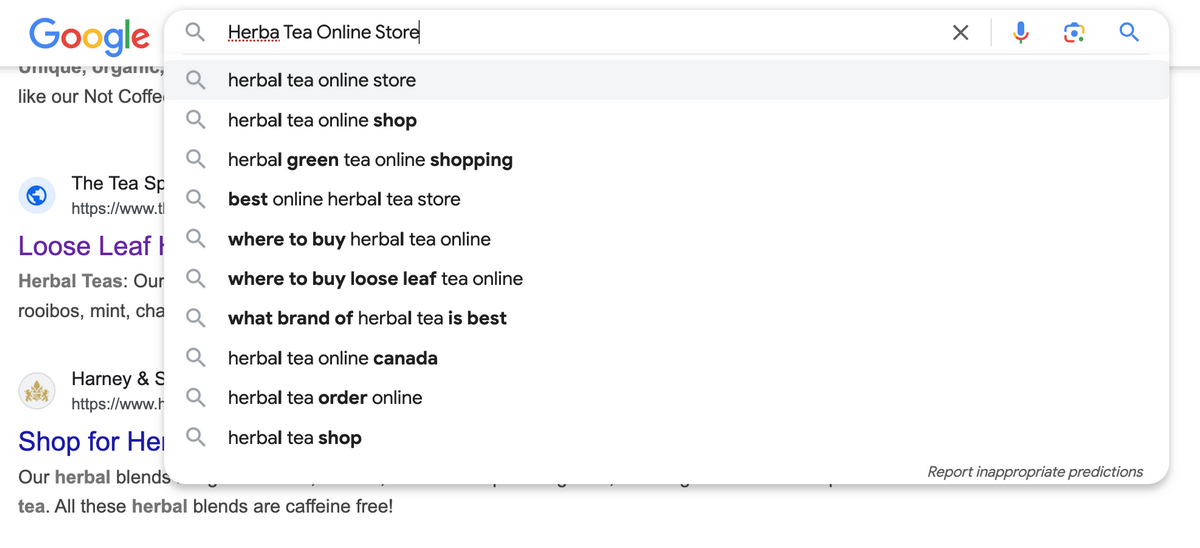Click magnifier icon beside 'herbal tea online canada'
The height and width of the screenshot is (548, 1200).
(x=196, y=358)
